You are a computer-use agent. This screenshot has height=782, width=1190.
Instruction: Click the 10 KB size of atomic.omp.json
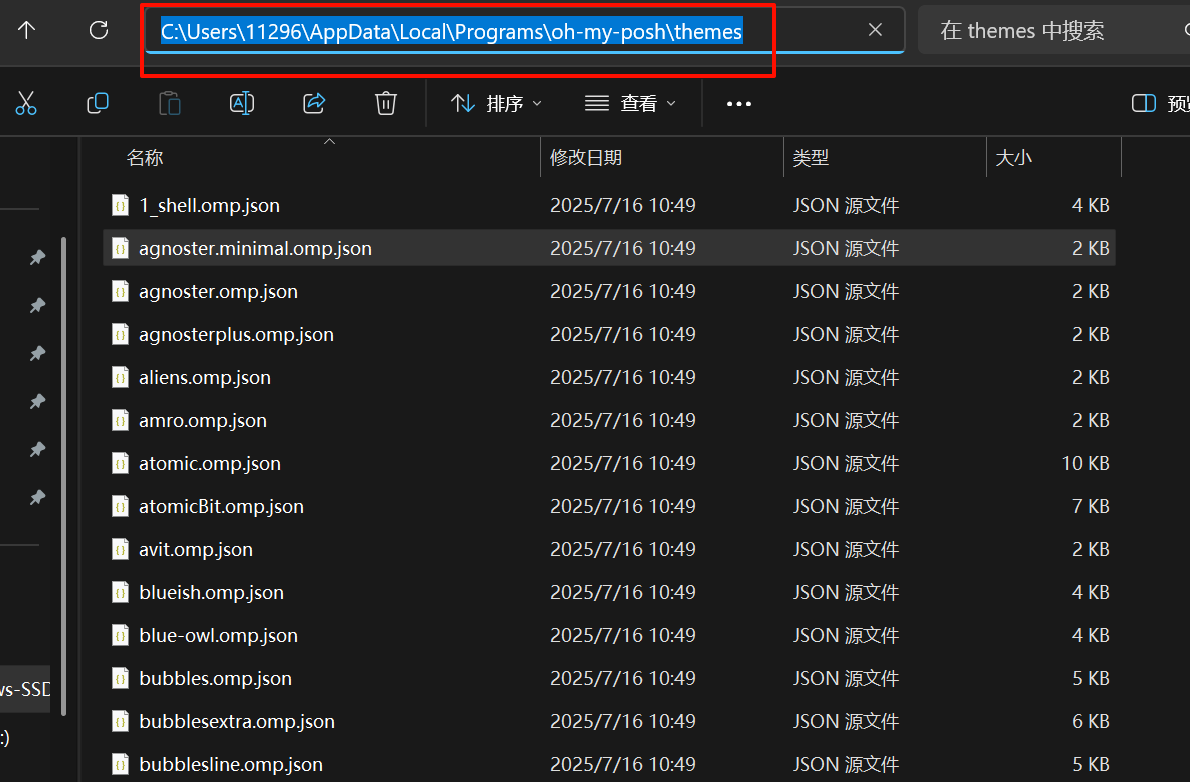(1085, 463)
